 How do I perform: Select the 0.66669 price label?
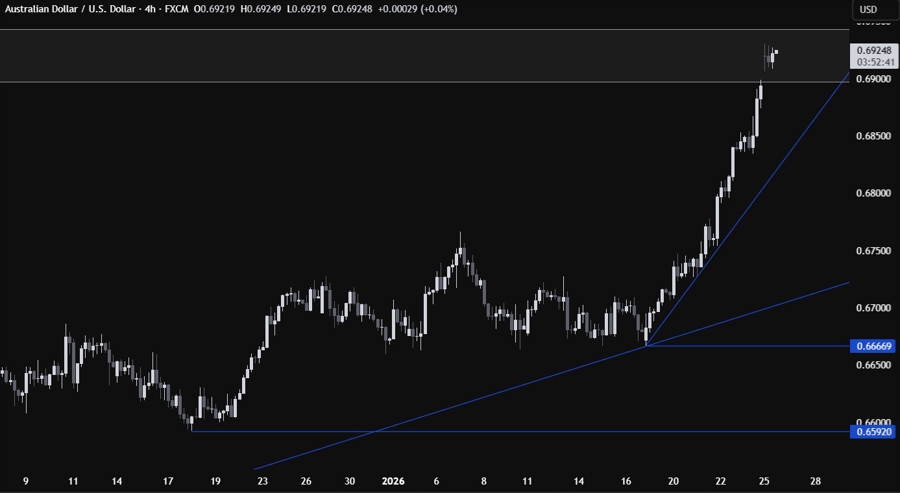(x=874, y=346)
